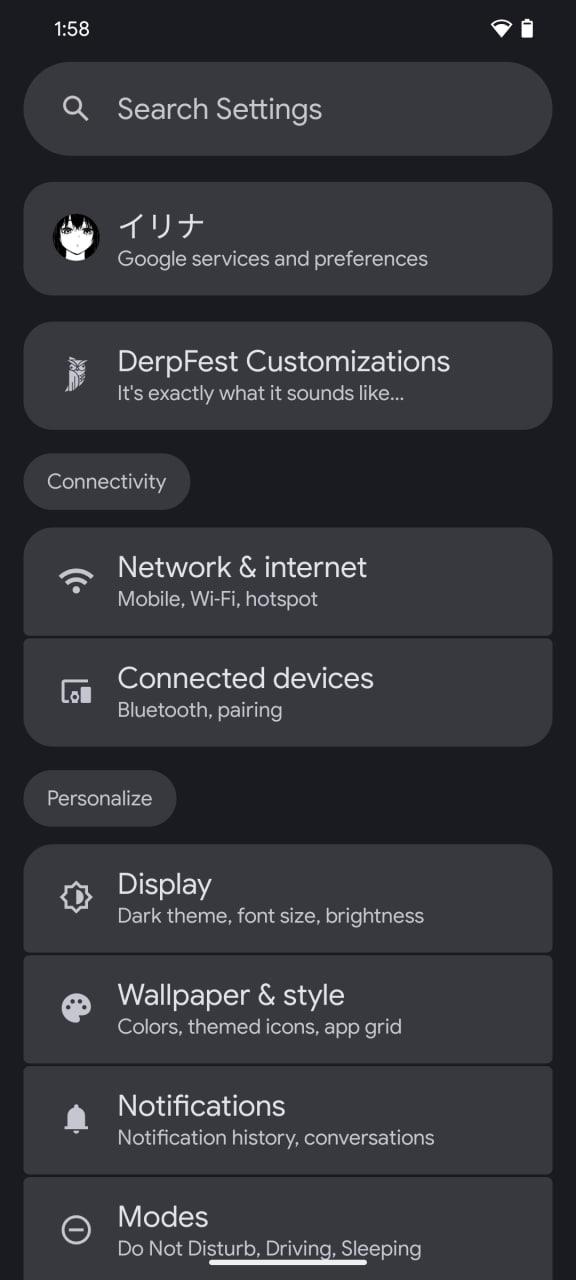The height and width of the screenshot is (1280, 576).
Task: Tap the Notifications bell icon
Action: pyautogui.click(x=76, y=1119)
